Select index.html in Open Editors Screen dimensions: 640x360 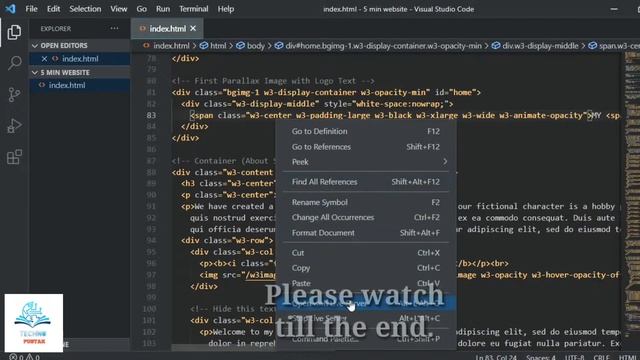click(x=80, y=59)
